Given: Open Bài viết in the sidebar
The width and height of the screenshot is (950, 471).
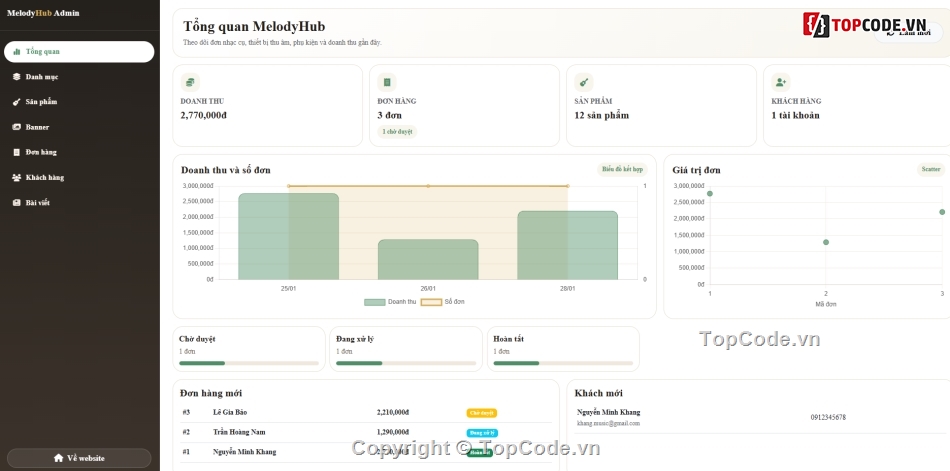Looking at the screenshot, I should (79, 202).
